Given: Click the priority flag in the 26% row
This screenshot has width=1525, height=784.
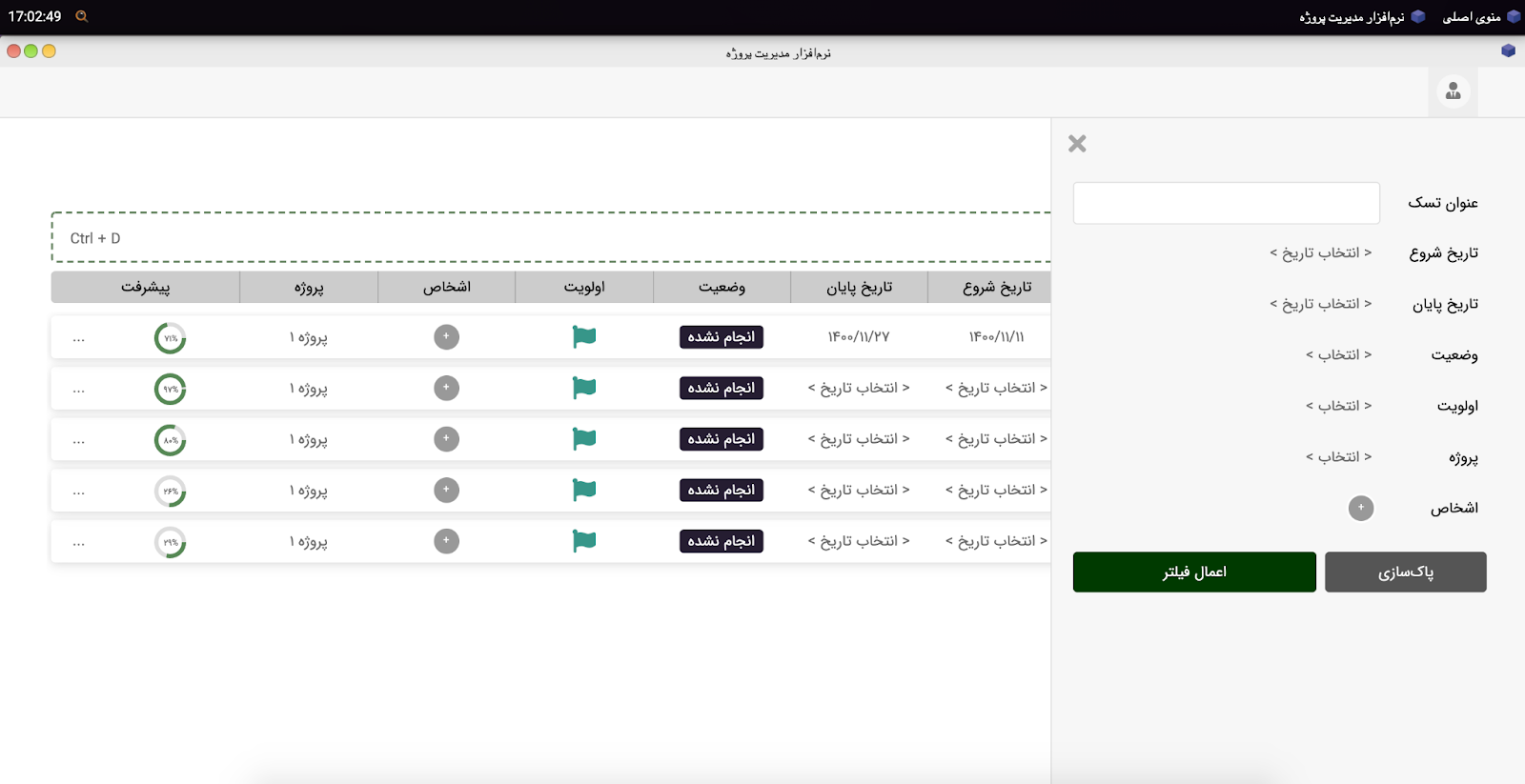Looking at the screenshot, I should point(584,490).
